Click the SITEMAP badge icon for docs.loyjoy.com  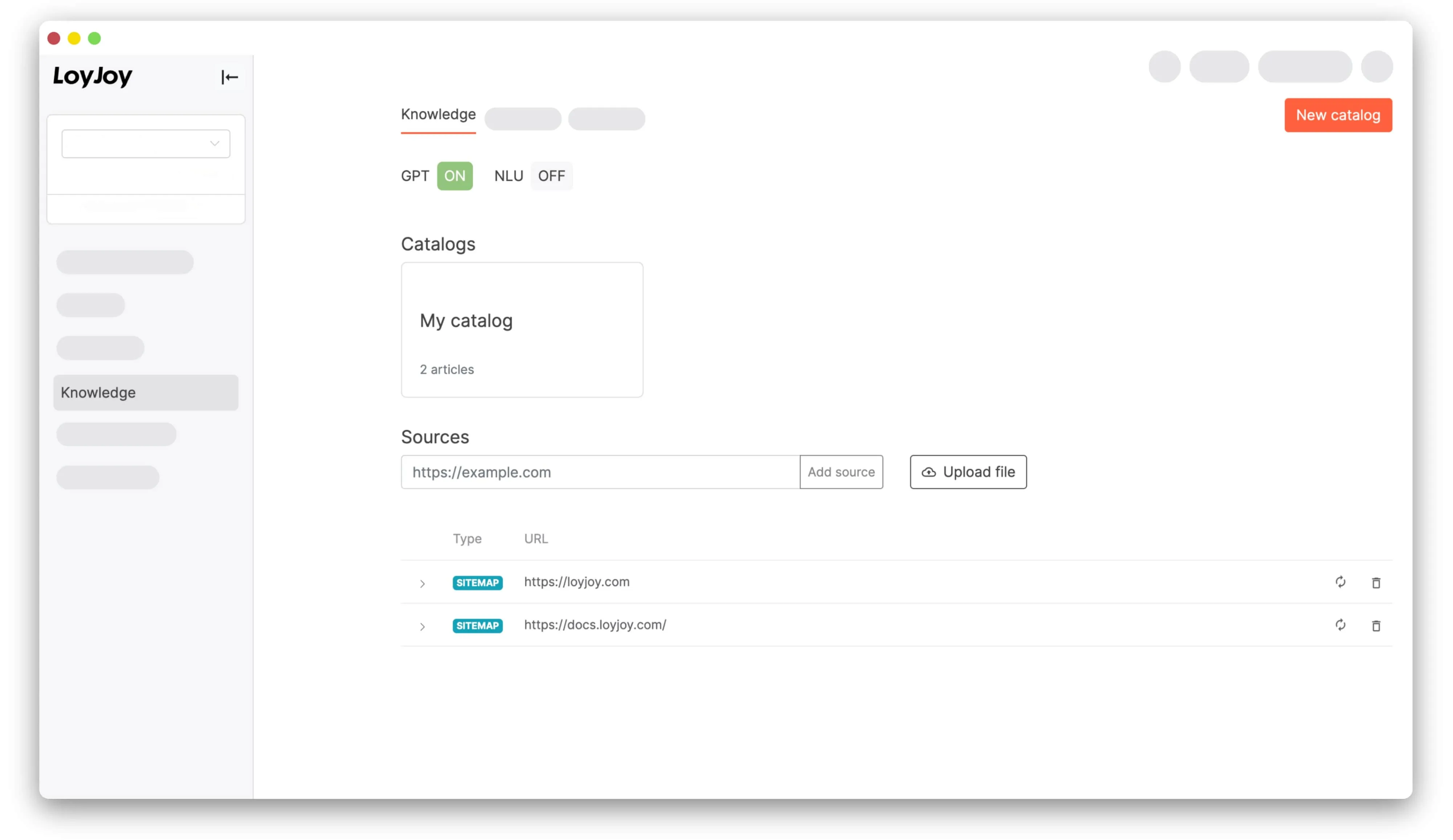477,624
